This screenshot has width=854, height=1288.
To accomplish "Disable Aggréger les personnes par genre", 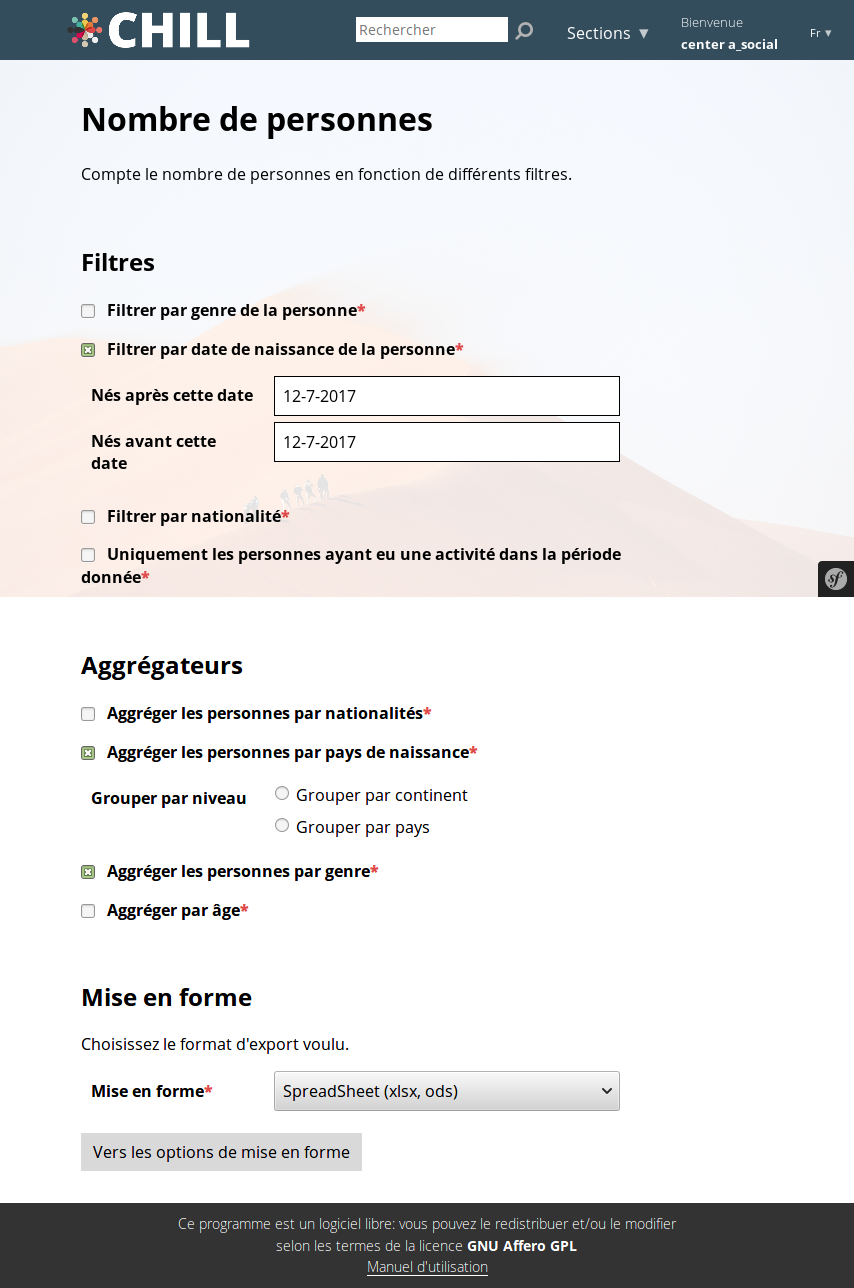I will coord(88,872).
